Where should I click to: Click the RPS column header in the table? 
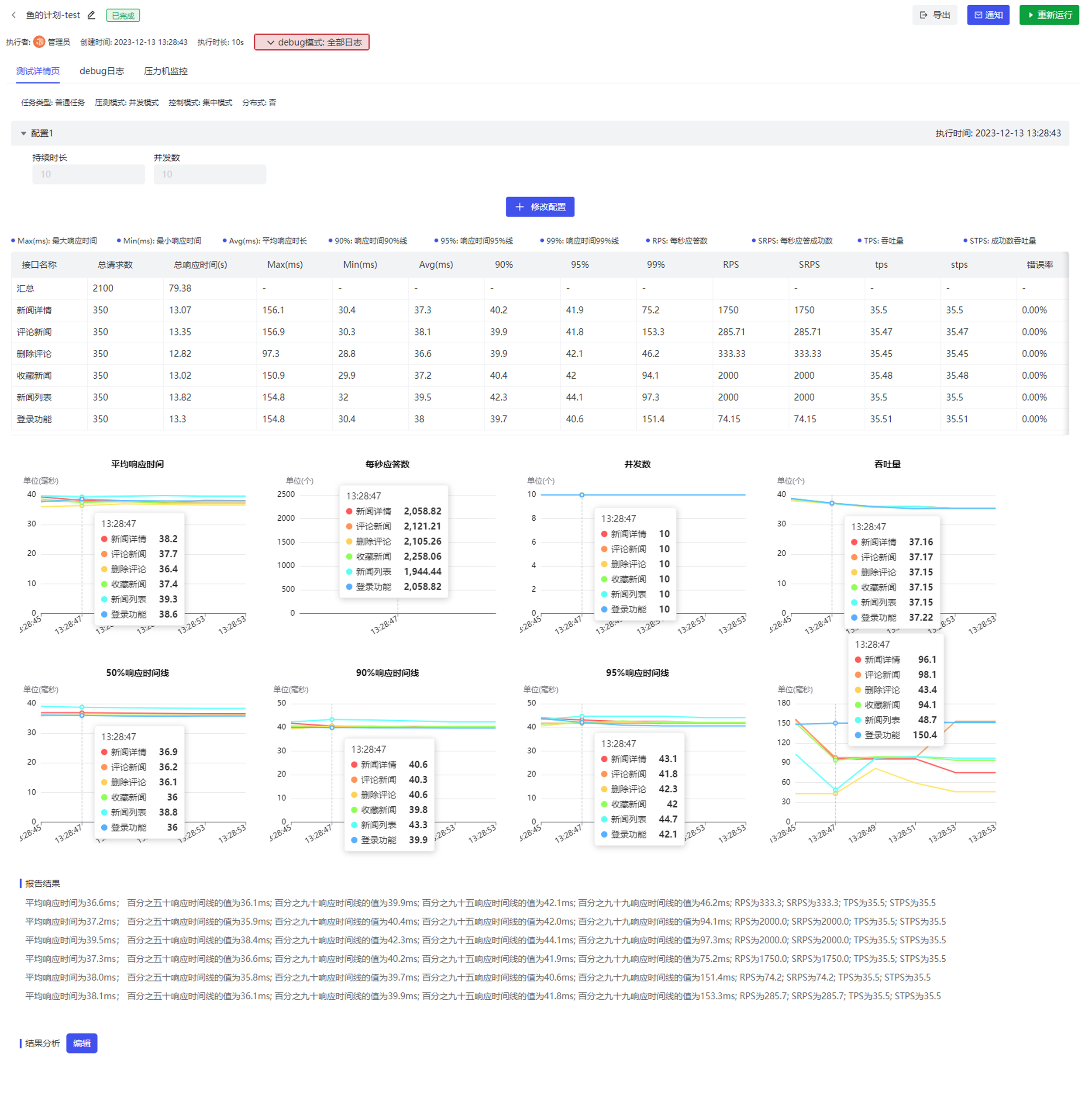[x=730, y=265]
